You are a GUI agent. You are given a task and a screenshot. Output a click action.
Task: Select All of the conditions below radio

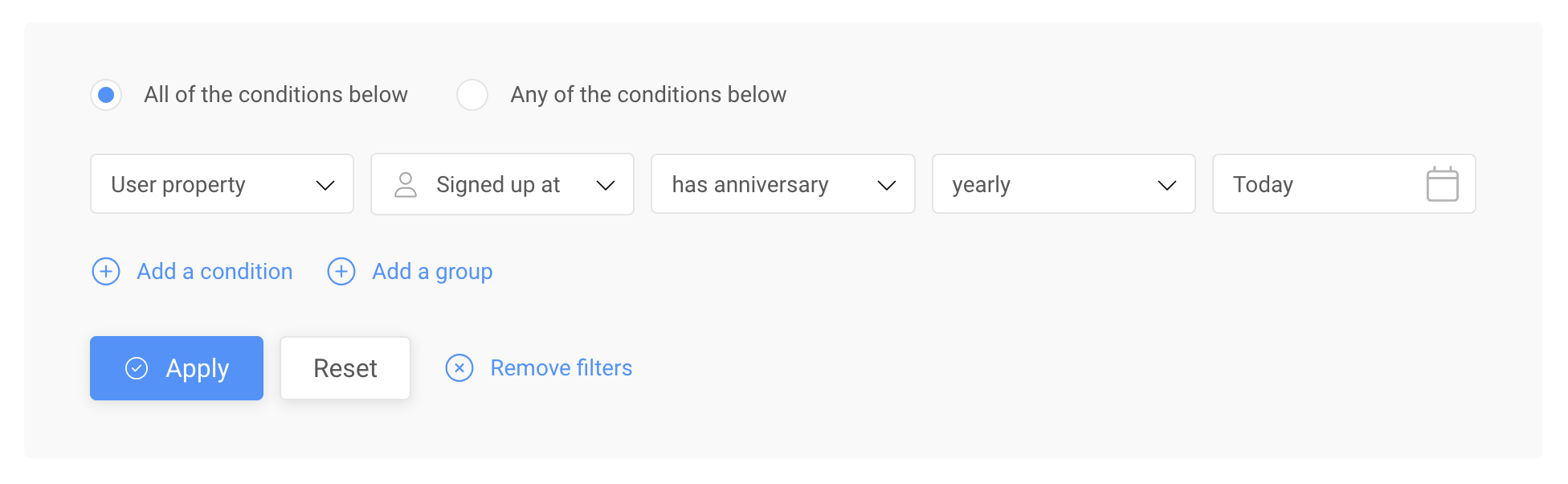click(x=106, y=95)
